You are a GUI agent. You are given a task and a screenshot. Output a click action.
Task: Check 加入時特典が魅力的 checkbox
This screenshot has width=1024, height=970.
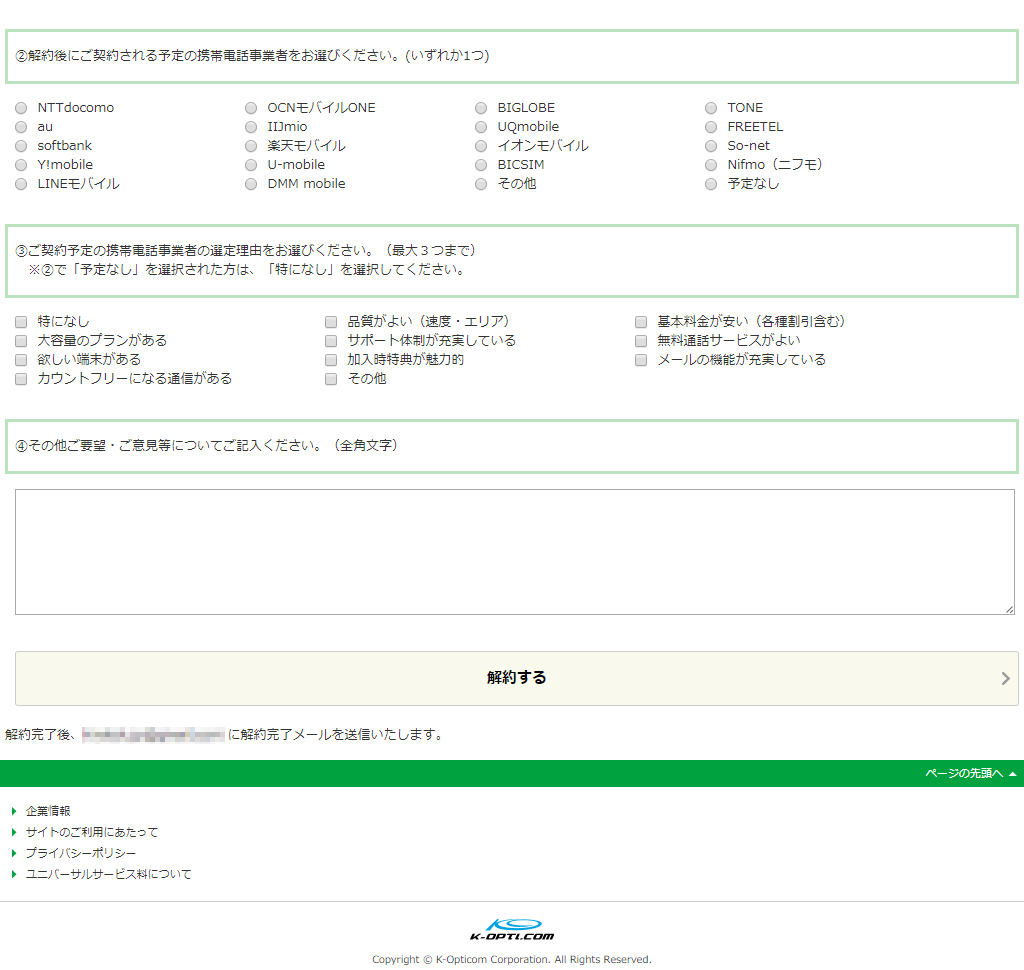coord(331,359)
